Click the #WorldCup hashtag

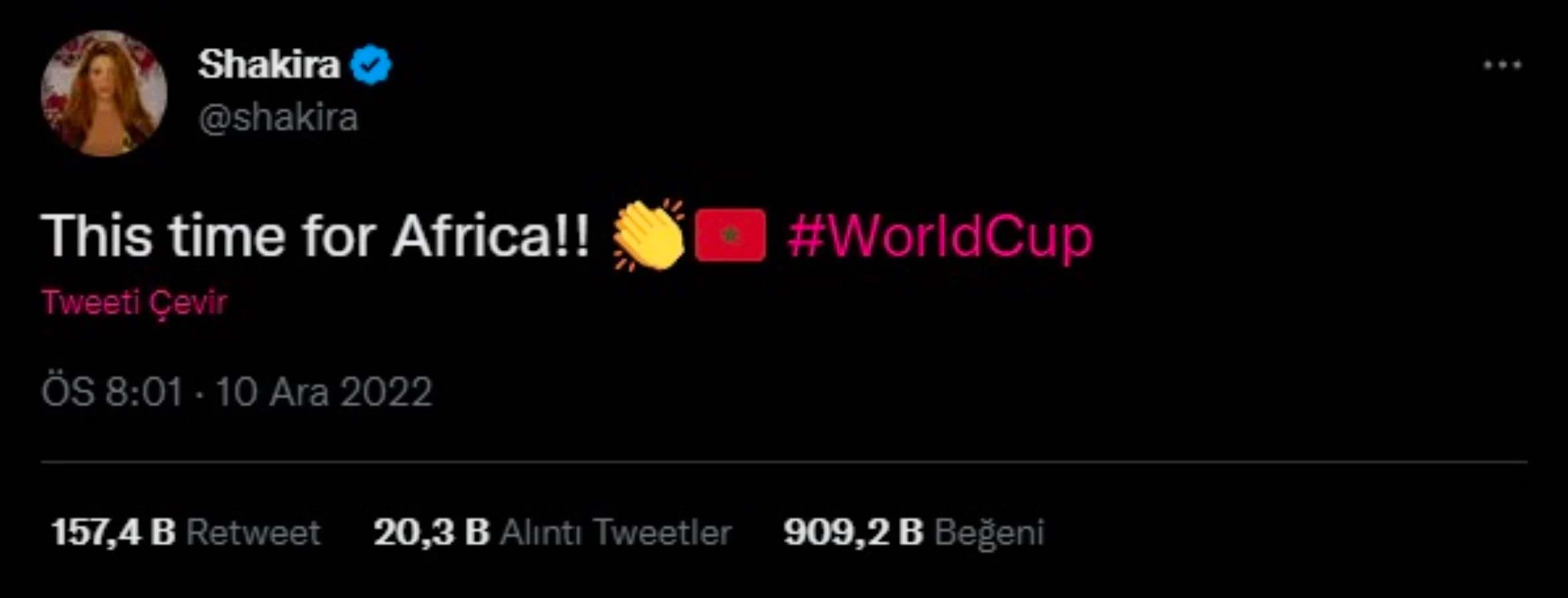(x=940, y=237)
